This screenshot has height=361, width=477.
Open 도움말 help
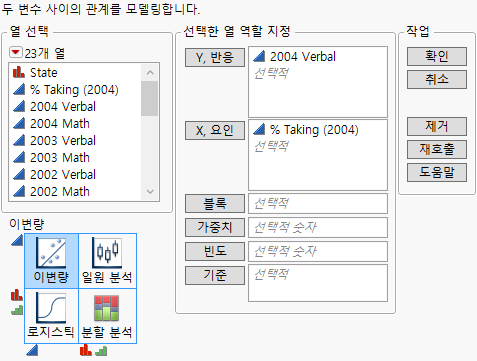coord(437,172)
